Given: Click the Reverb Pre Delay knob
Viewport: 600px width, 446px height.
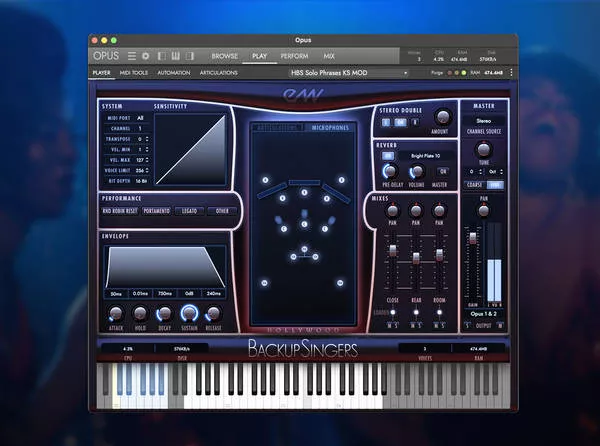Looking at the screenshot, I should (x=392, y=170).
